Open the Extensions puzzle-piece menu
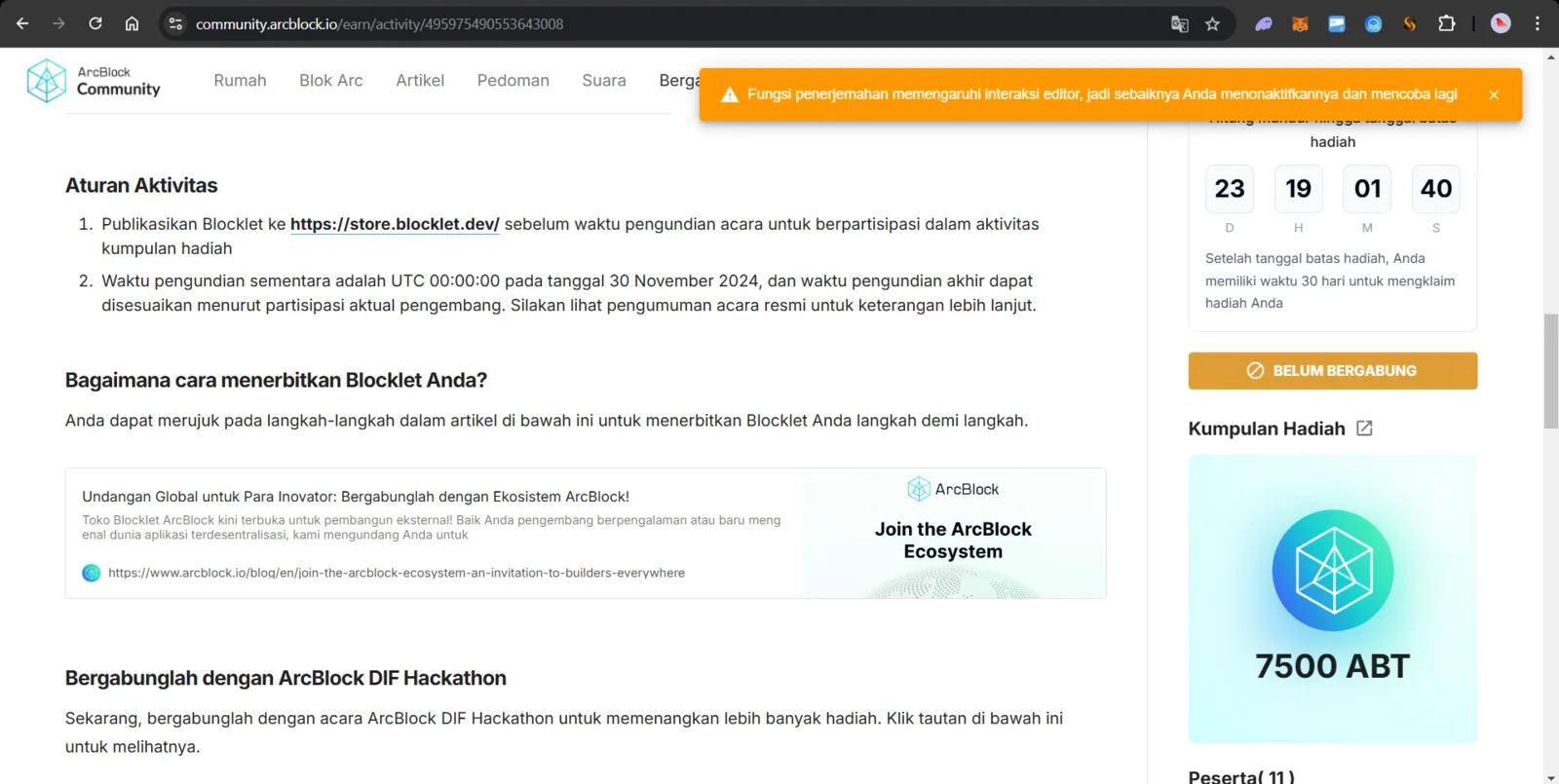Image resolution: width=1559 pixels, height=784 pixels. point(1447,23)
